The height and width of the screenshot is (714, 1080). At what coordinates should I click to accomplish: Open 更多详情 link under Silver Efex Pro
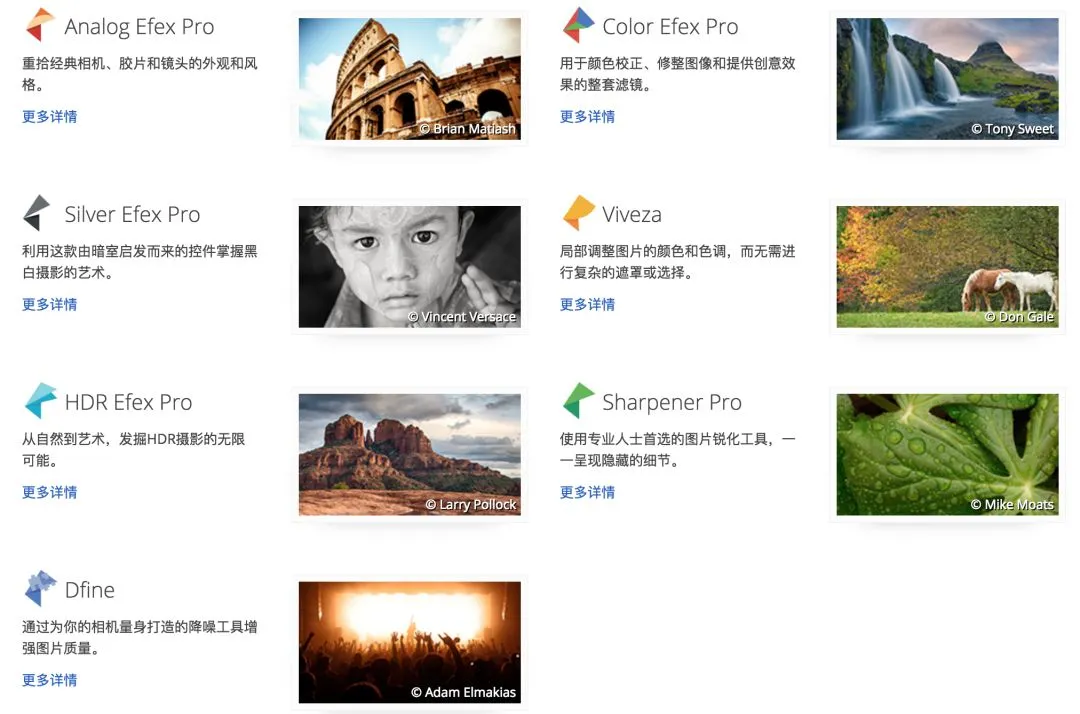click(50, 304)
